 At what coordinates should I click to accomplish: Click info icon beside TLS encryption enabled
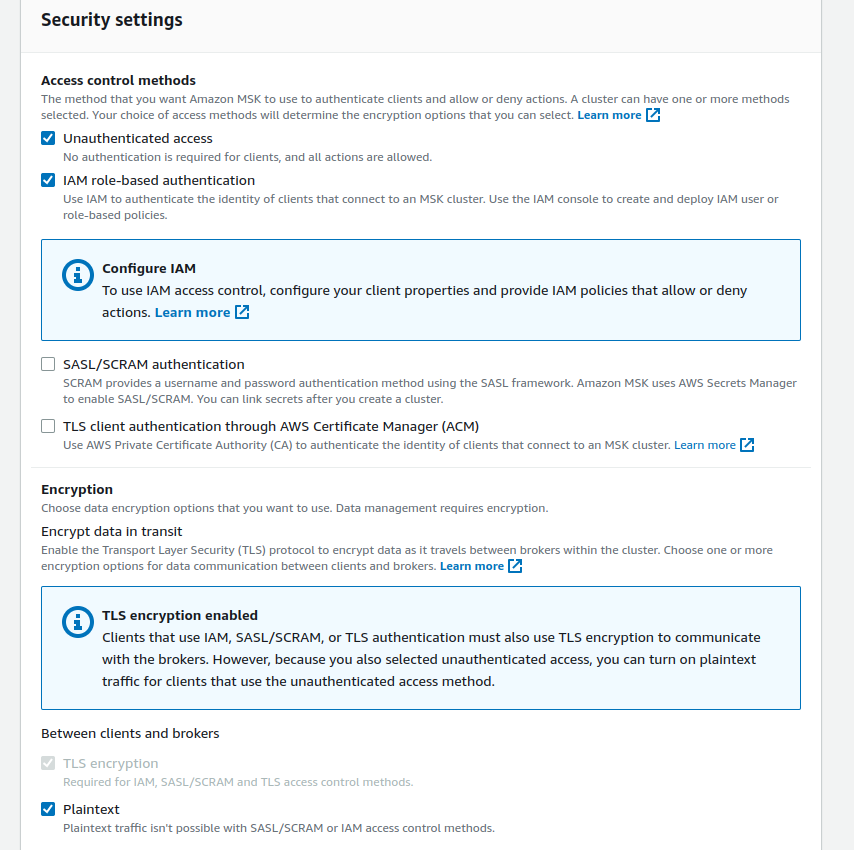(77, 622)
